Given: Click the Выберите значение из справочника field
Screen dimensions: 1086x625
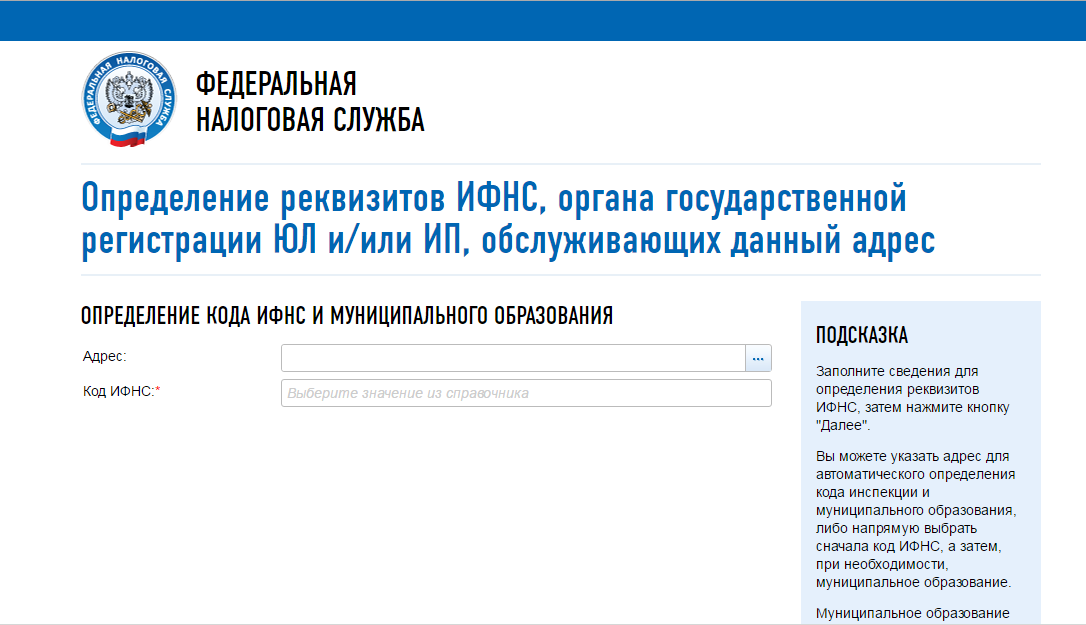Looking at the screenshot, I should coord(525,392).
